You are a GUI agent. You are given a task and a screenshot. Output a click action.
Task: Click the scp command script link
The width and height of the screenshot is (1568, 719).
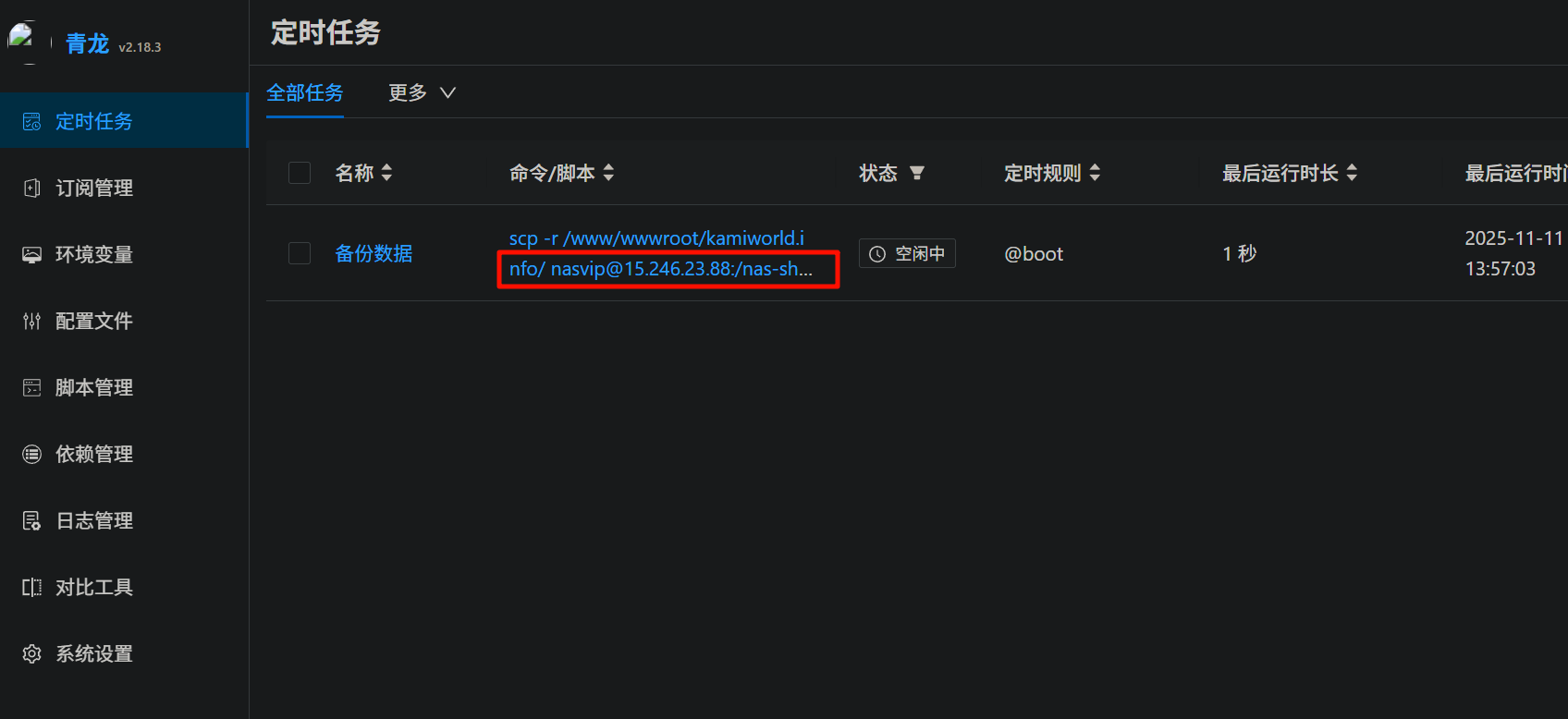click(x=661, y=253)
